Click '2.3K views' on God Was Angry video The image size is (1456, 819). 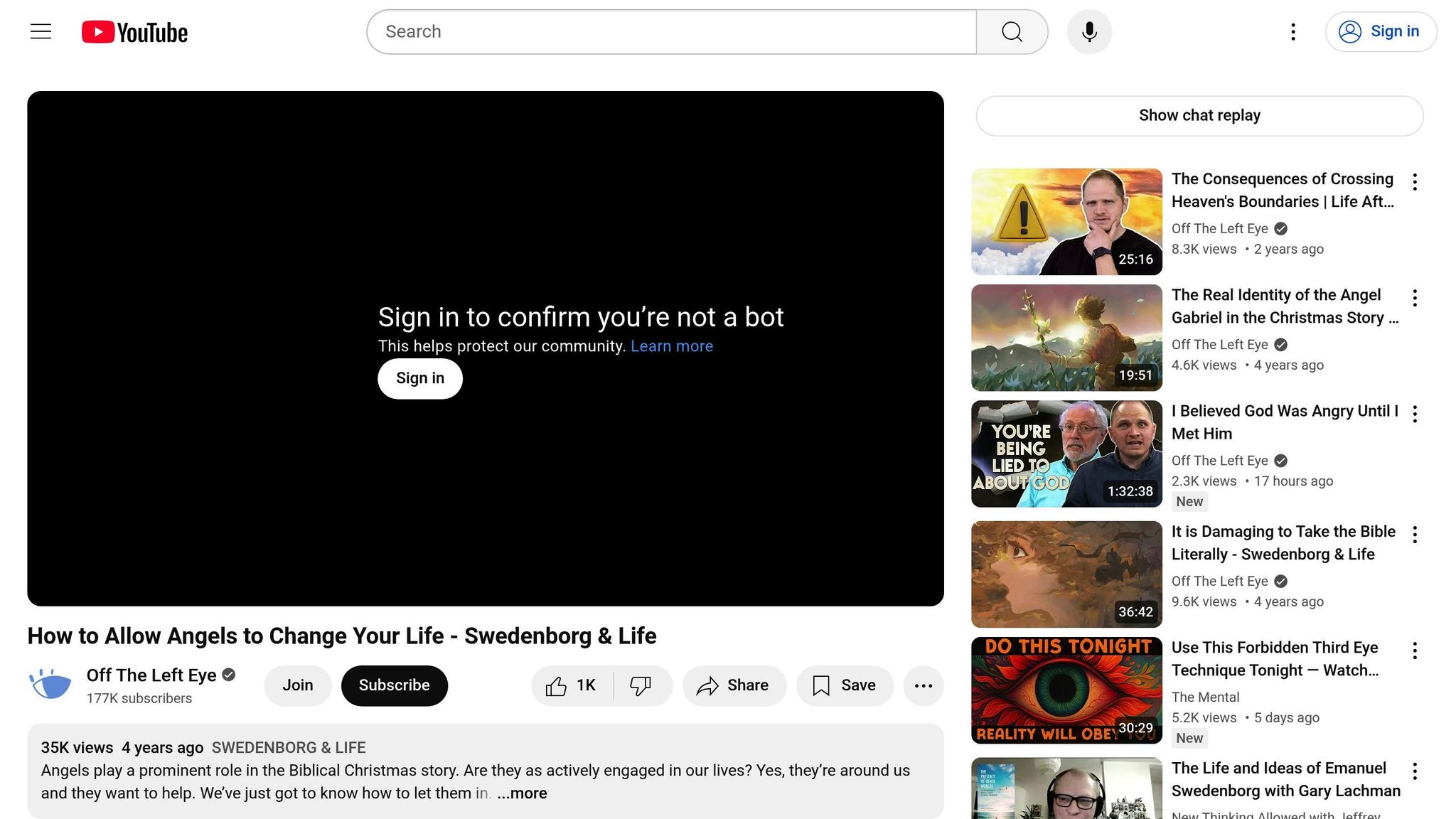[x=1204, y=481]
